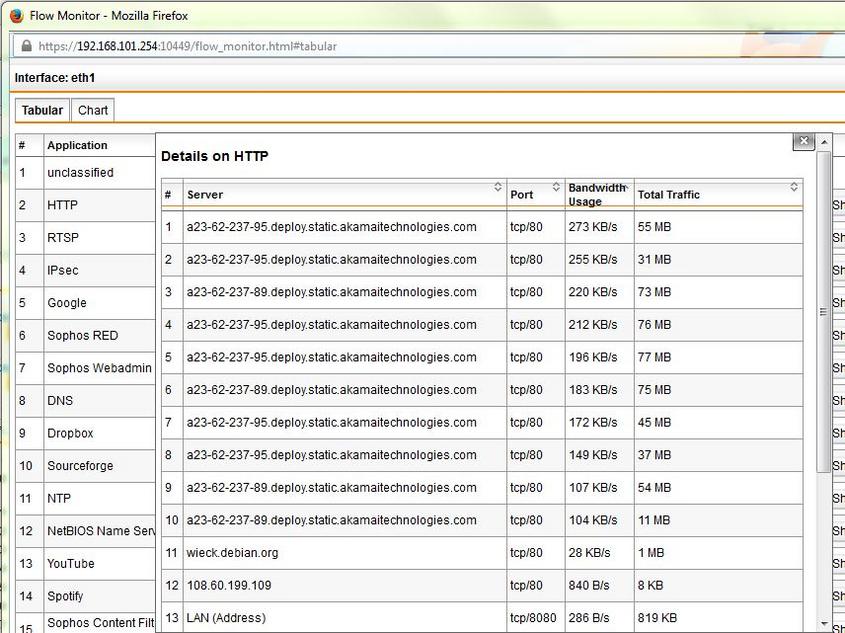
Task: Click the Total Traffic column header label
Action: point(669,195)
